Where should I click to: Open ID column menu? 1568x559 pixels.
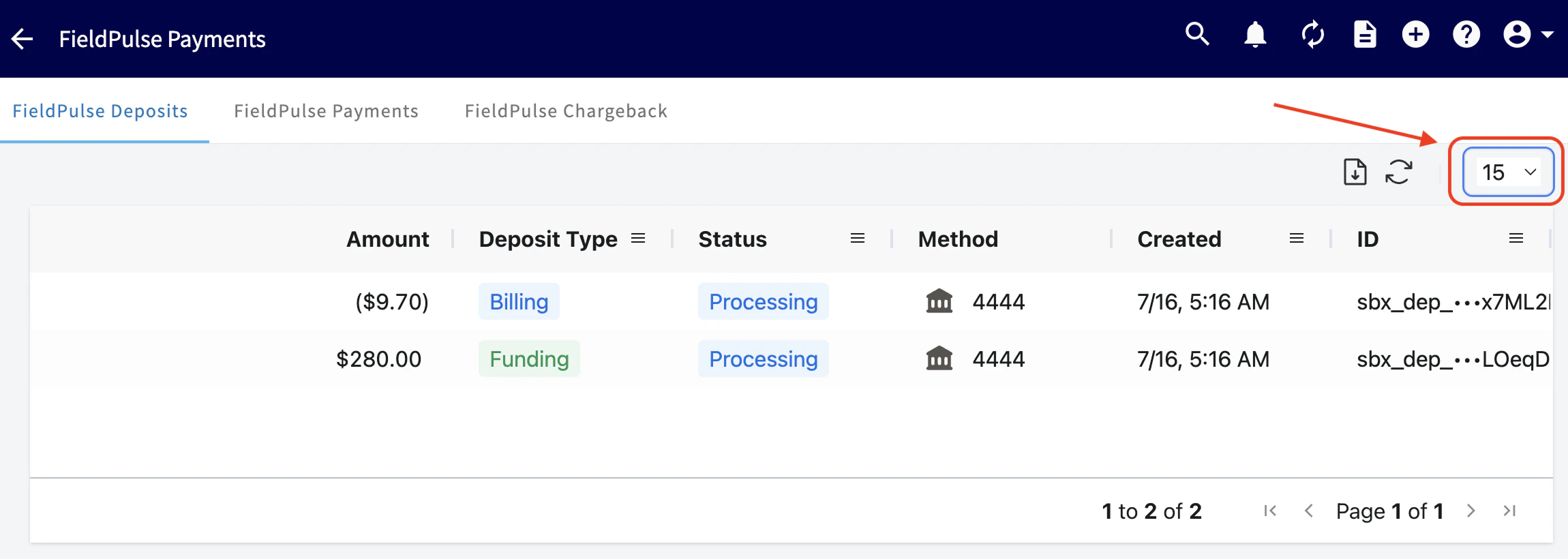pos(1516,238)
